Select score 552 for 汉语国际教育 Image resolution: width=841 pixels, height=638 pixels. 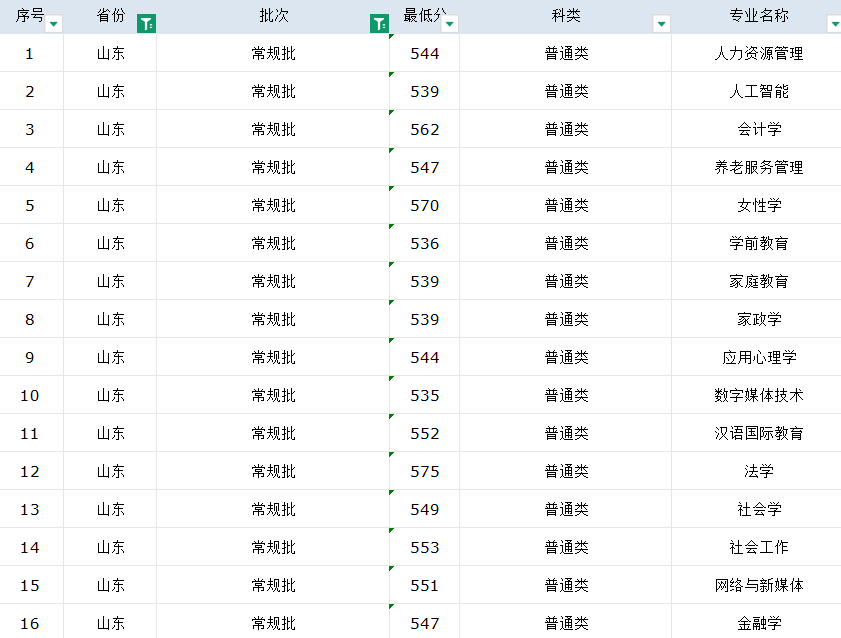(x=424, y=433)
